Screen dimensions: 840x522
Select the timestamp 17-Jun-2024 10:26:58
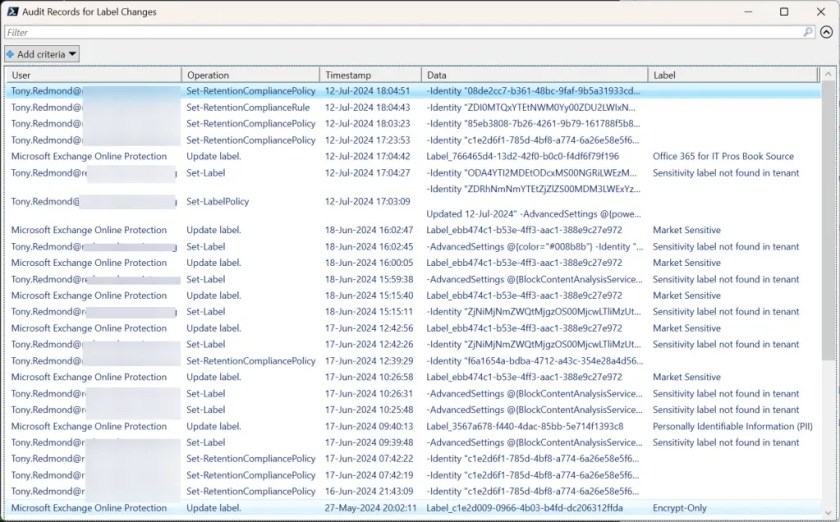[x=369, y=377]
